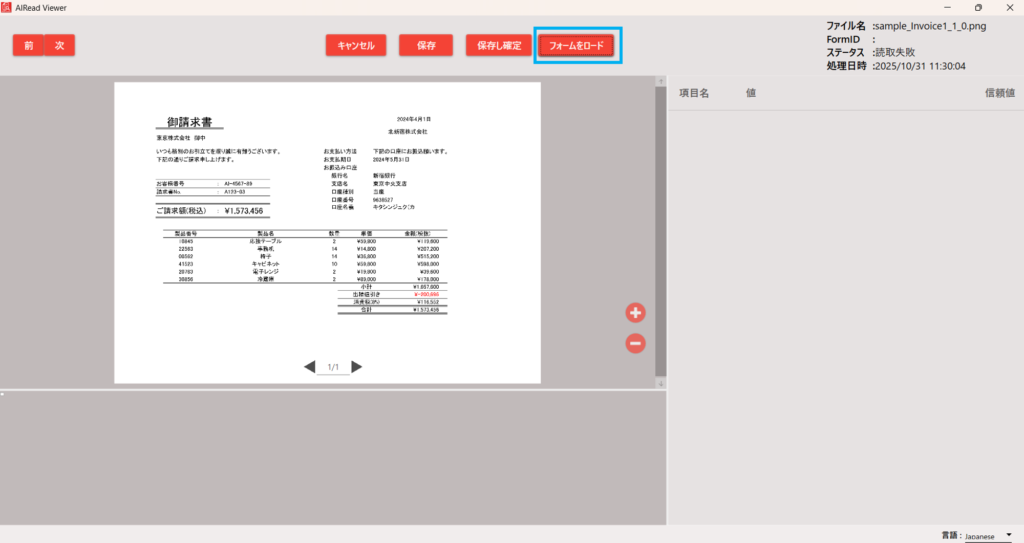Zoom out with the red minus icon
The height and width of the screenshot is (543, 1024).
point(635,344)
